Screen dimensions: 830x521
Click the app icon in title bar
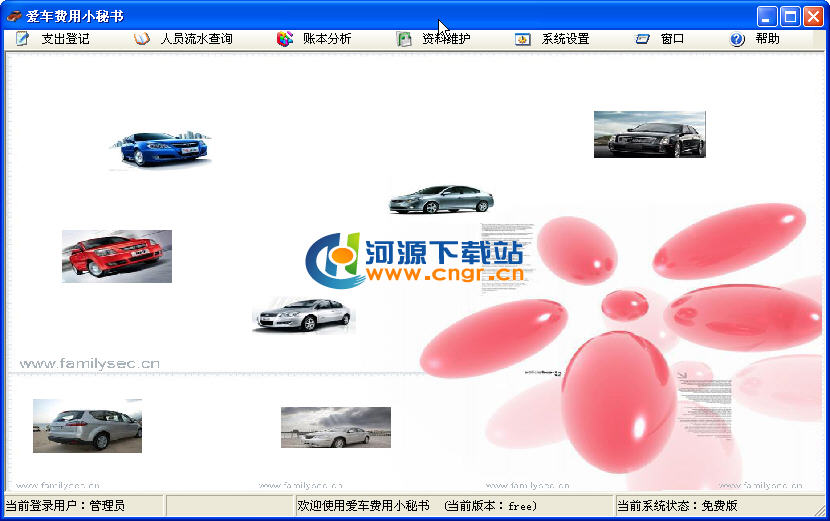tap(14, 16)
